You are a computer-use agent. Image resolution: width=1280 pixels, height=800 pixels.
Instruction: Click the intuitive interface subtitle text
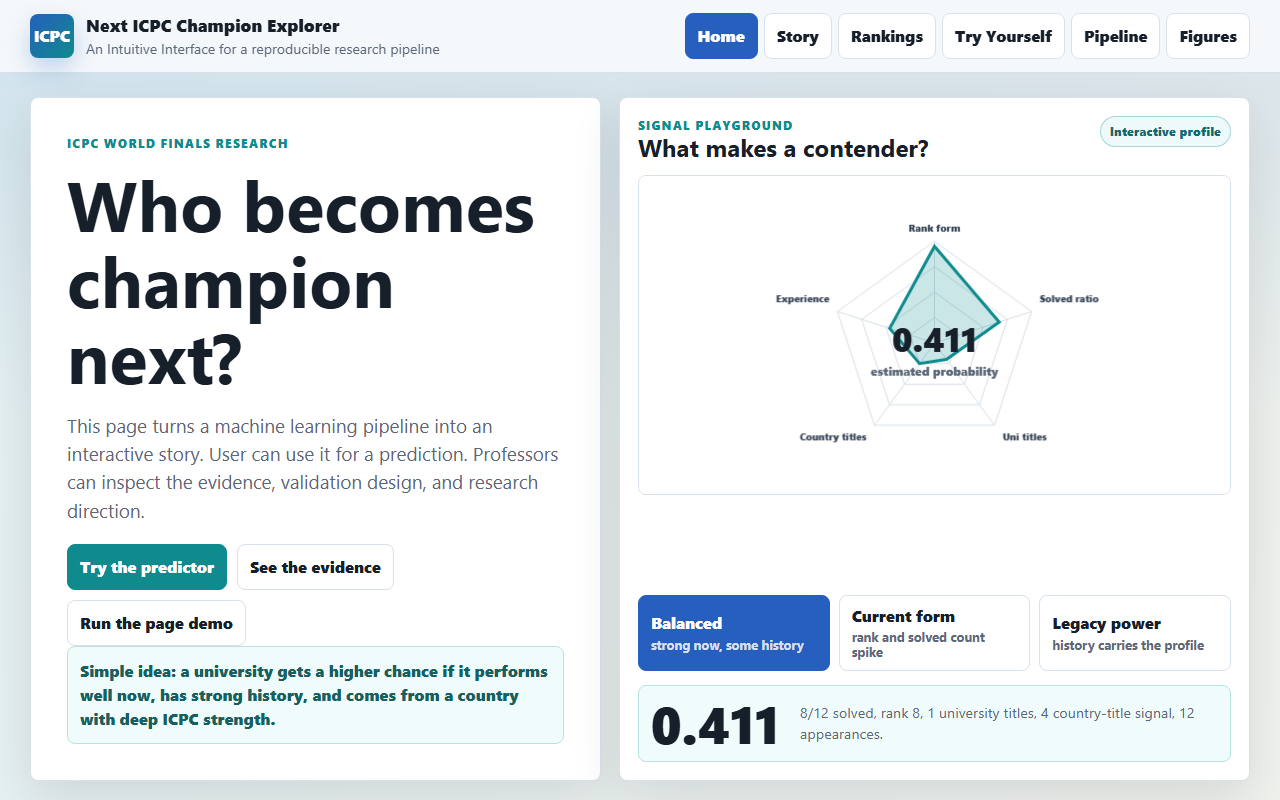(262, 49)
